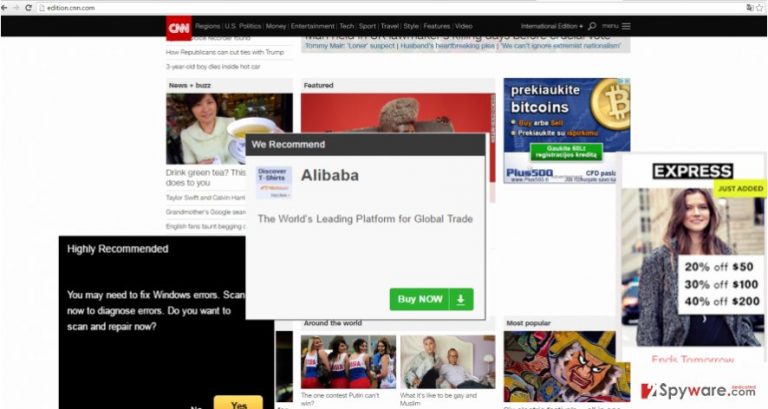Click Yes on Windows errors popup
Screen dimensions: 768x409
pos(239,403)
